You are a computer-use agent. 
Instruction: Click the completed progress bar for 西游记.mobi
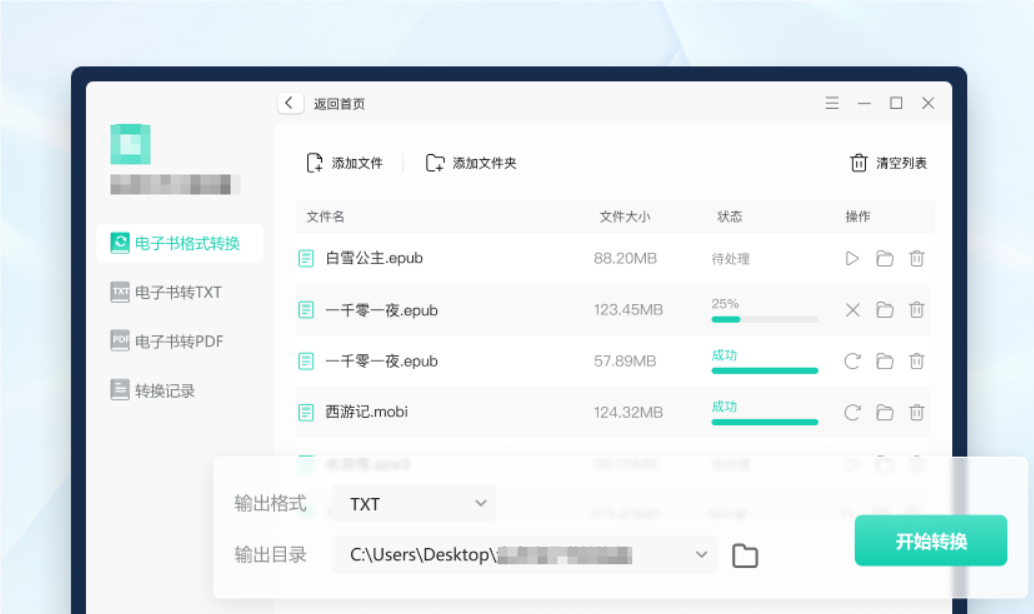764,422
